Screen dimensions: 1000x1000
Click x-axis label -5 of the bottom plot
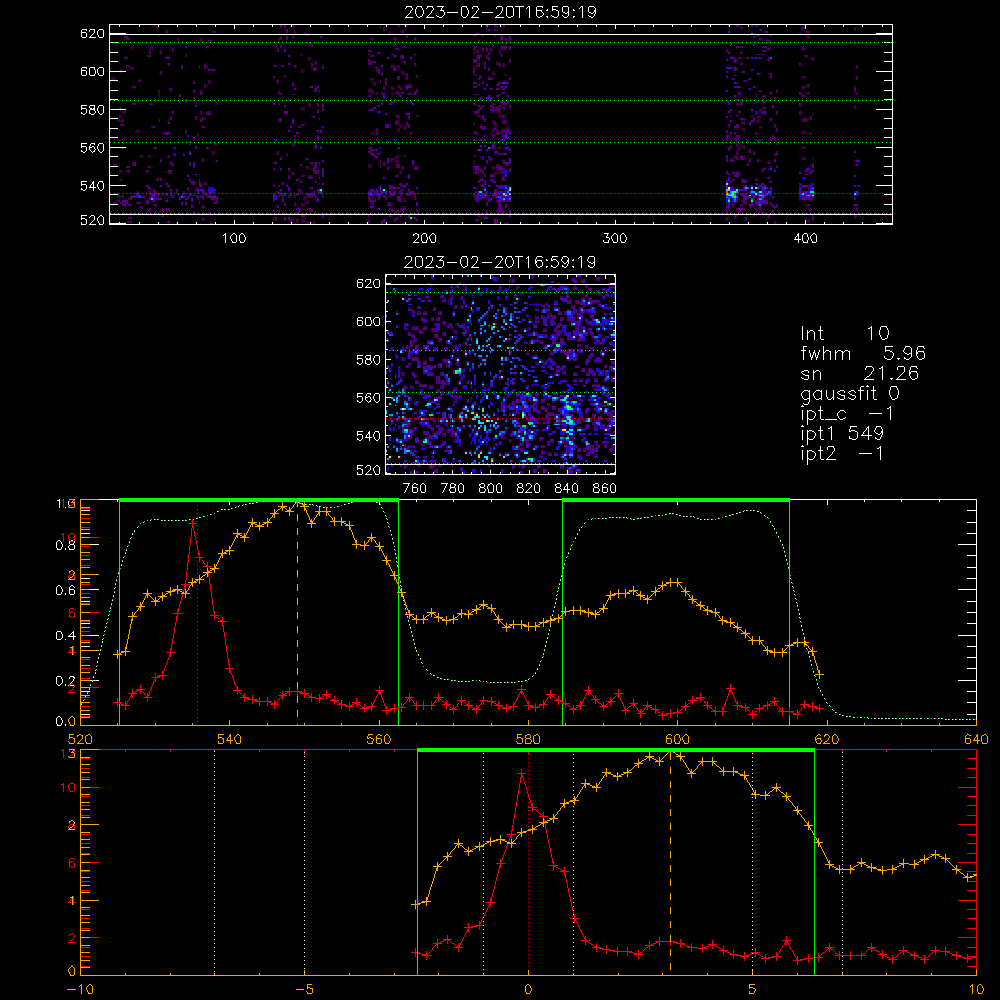click(x=304, y=990)
